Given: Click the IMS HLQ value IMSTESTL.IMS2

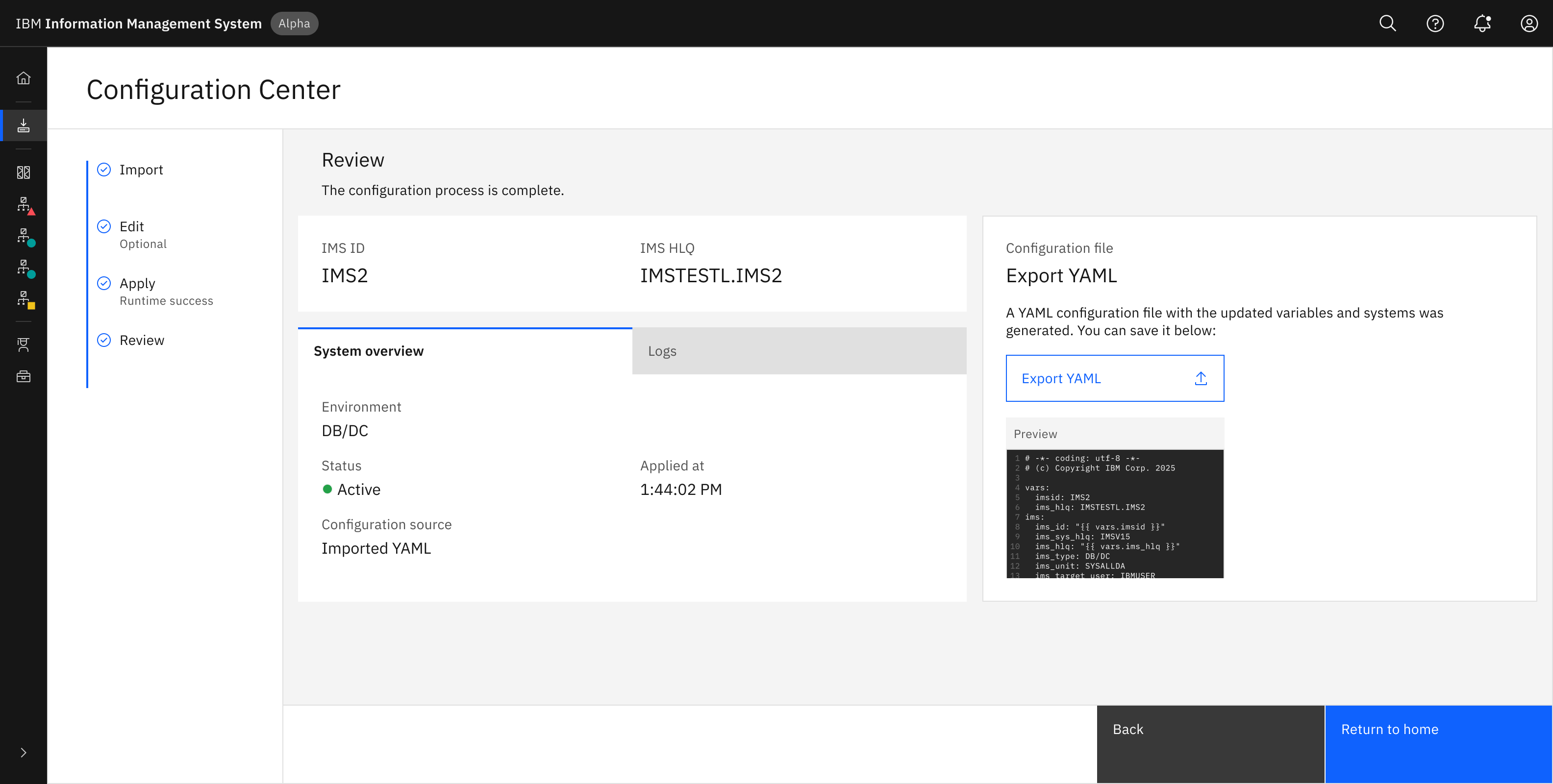Looking at the screenshot, I should [x=711, y=275].
